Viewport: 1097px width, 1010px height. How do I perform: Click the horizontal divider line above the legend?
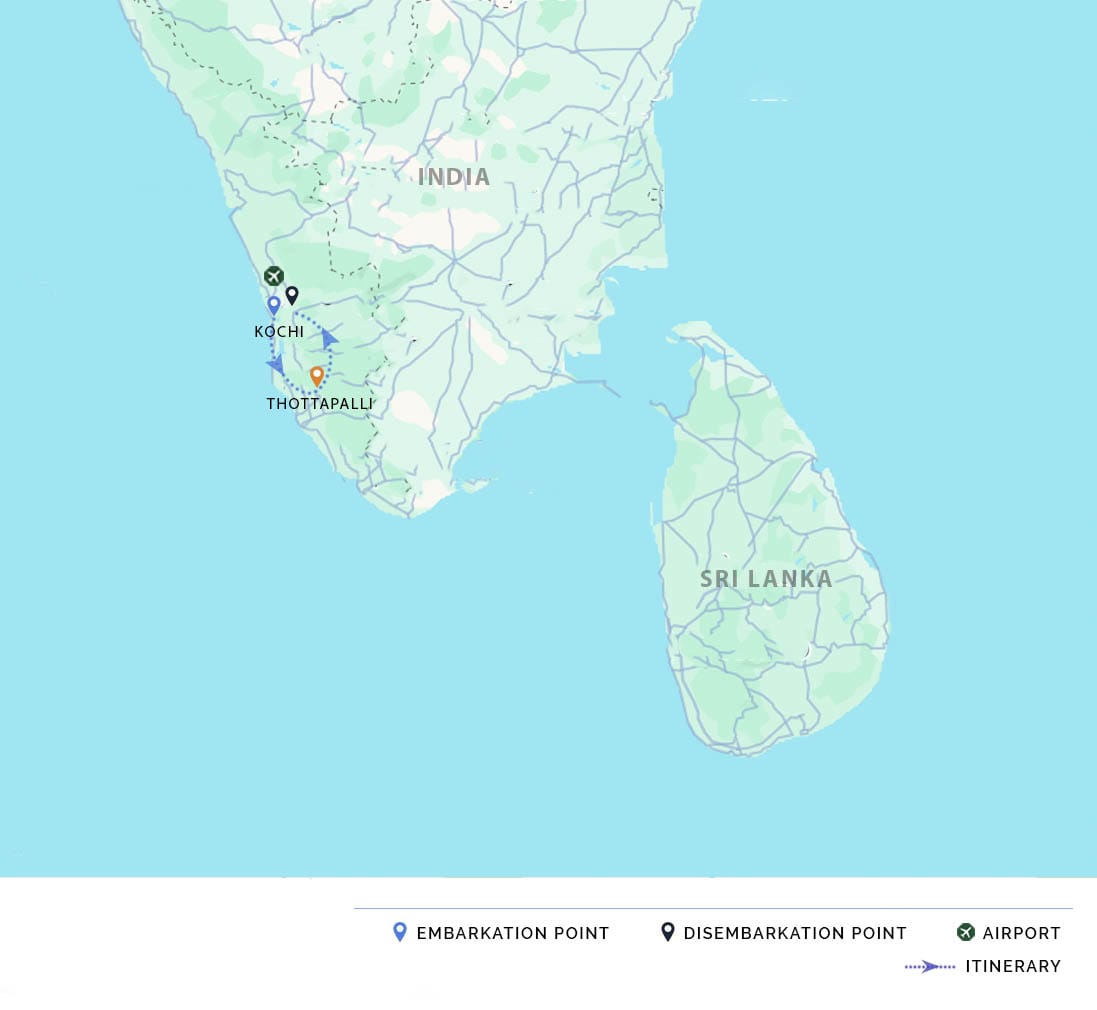(713, 908)
